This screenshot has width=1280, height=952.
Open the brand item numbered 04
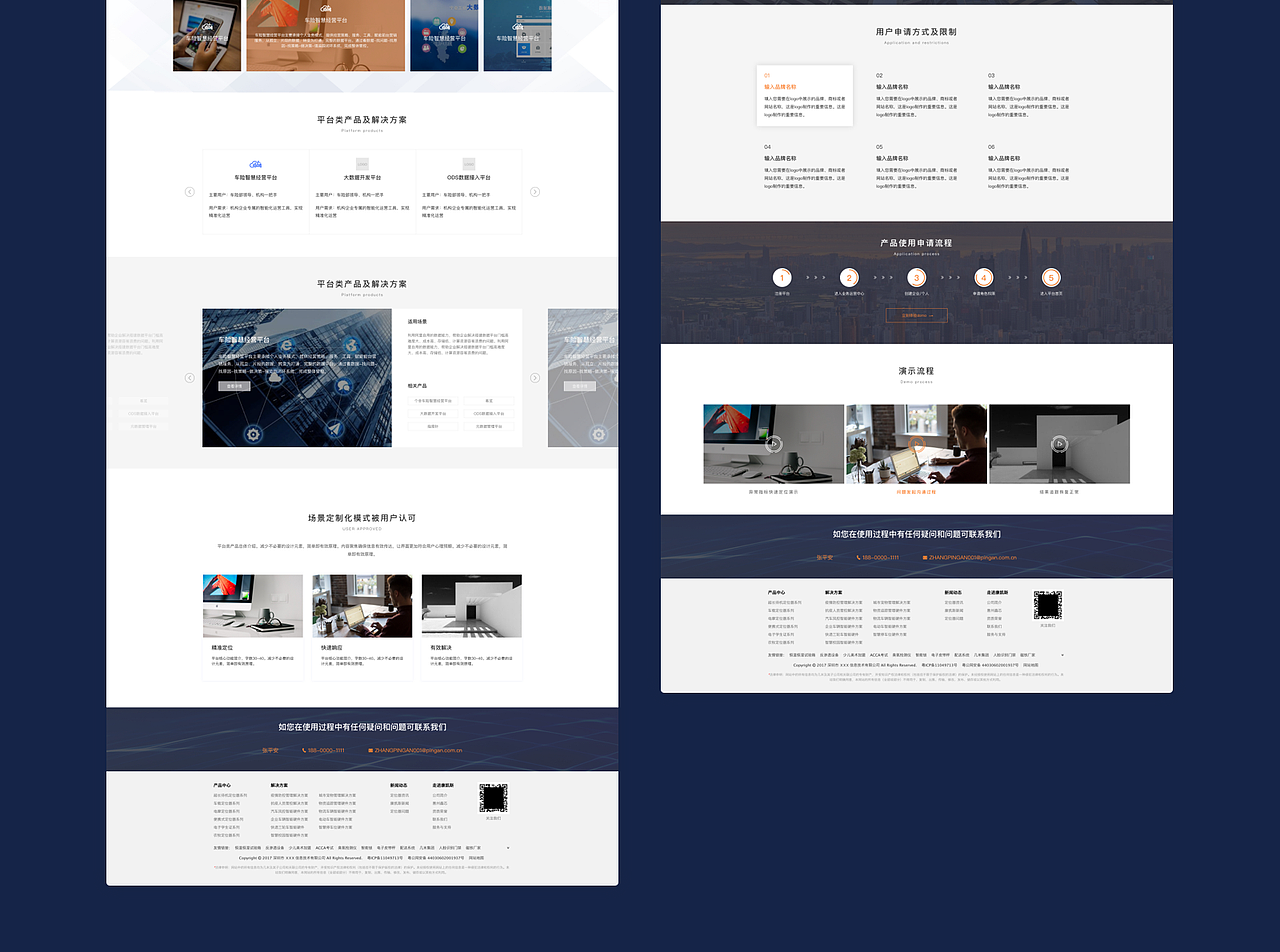(x=805, y=166)
